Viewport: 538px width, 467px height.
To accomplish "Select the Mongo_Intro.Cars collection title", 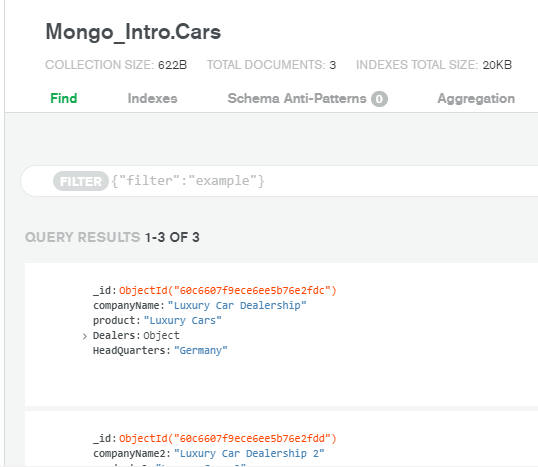I will tap(133, 32).
